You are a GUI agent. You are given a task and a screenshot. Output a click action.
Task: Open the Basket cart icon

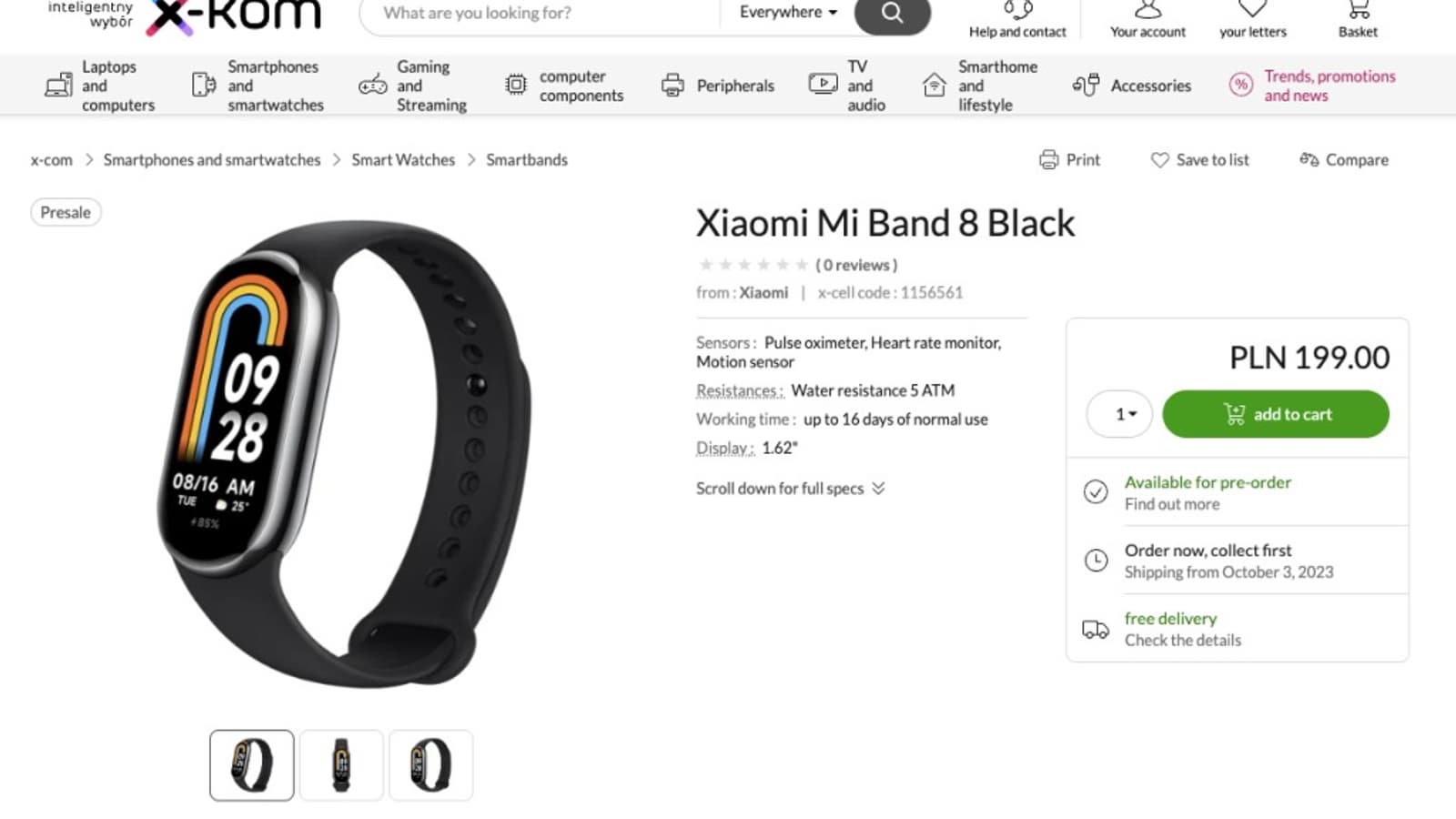(x=1358, y=10)
